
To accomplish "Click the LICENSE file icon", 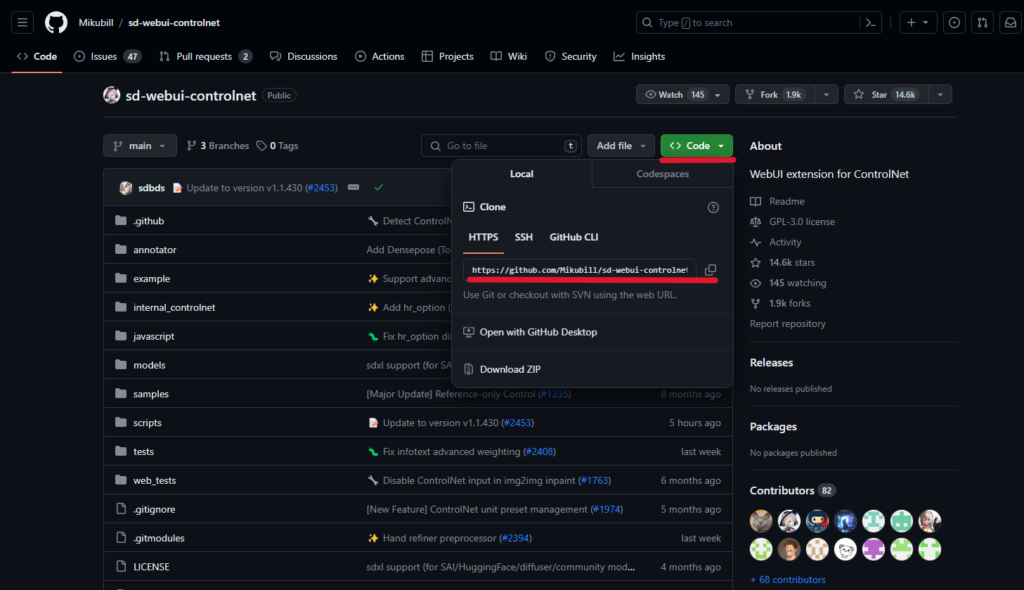I will click(x=121, y=566).
